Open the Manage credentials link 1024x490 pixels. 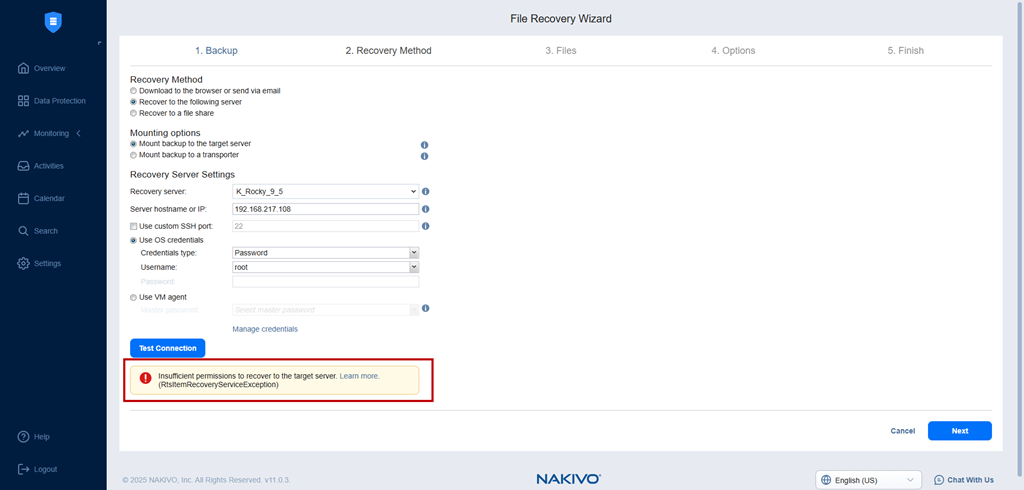point(265,329)
